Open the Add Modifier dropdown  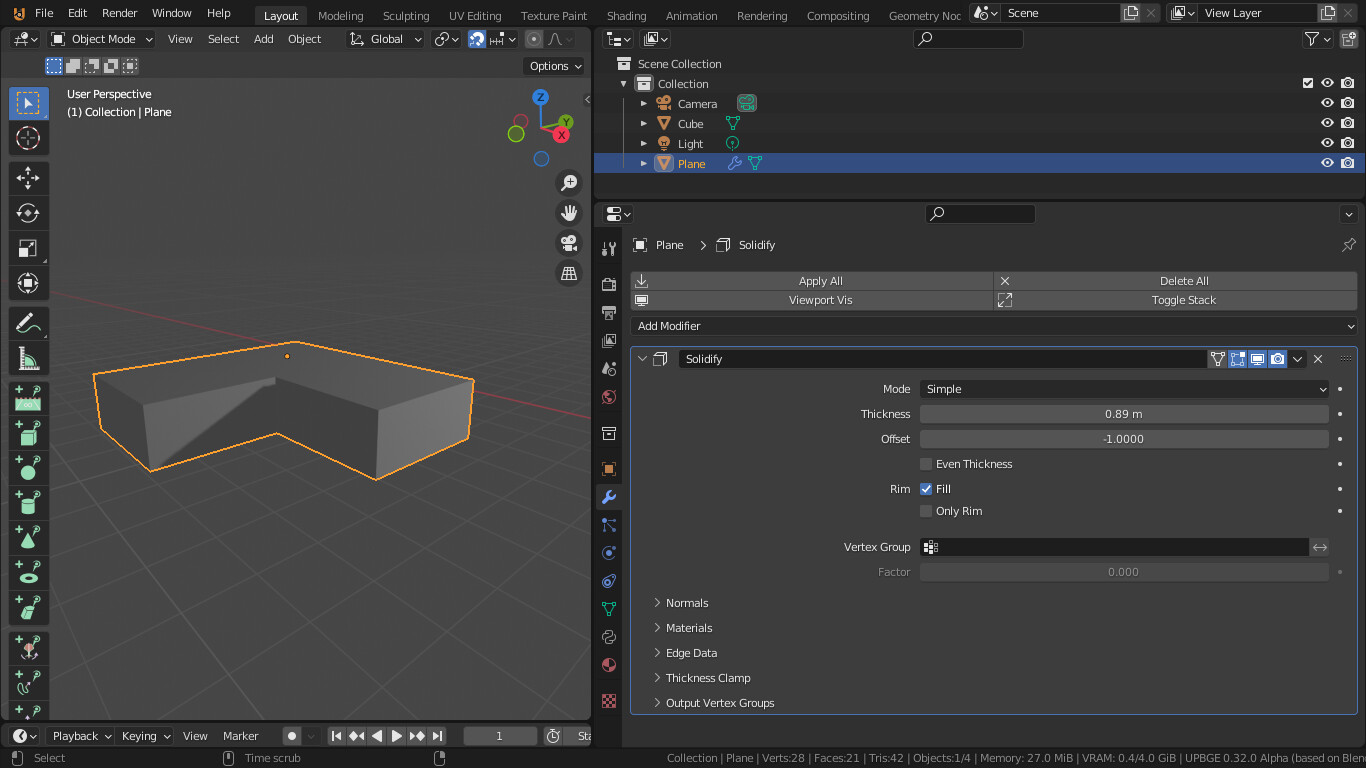[x=995, y=325]
